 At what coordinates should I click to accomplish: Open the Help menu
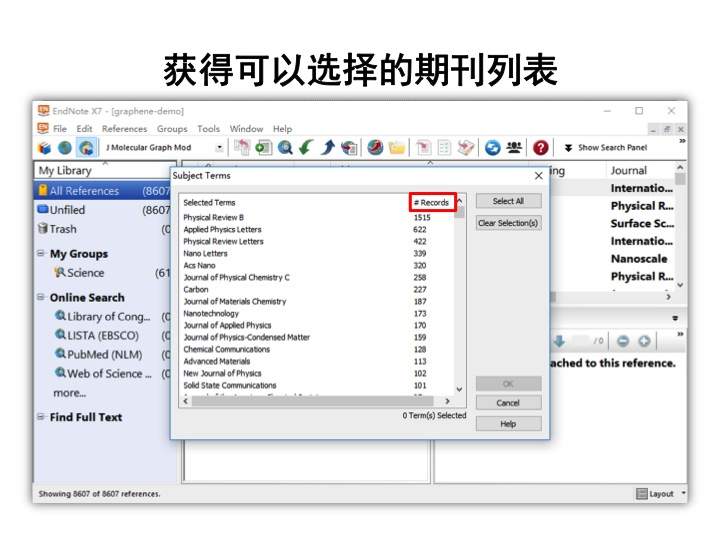[282, 129]
